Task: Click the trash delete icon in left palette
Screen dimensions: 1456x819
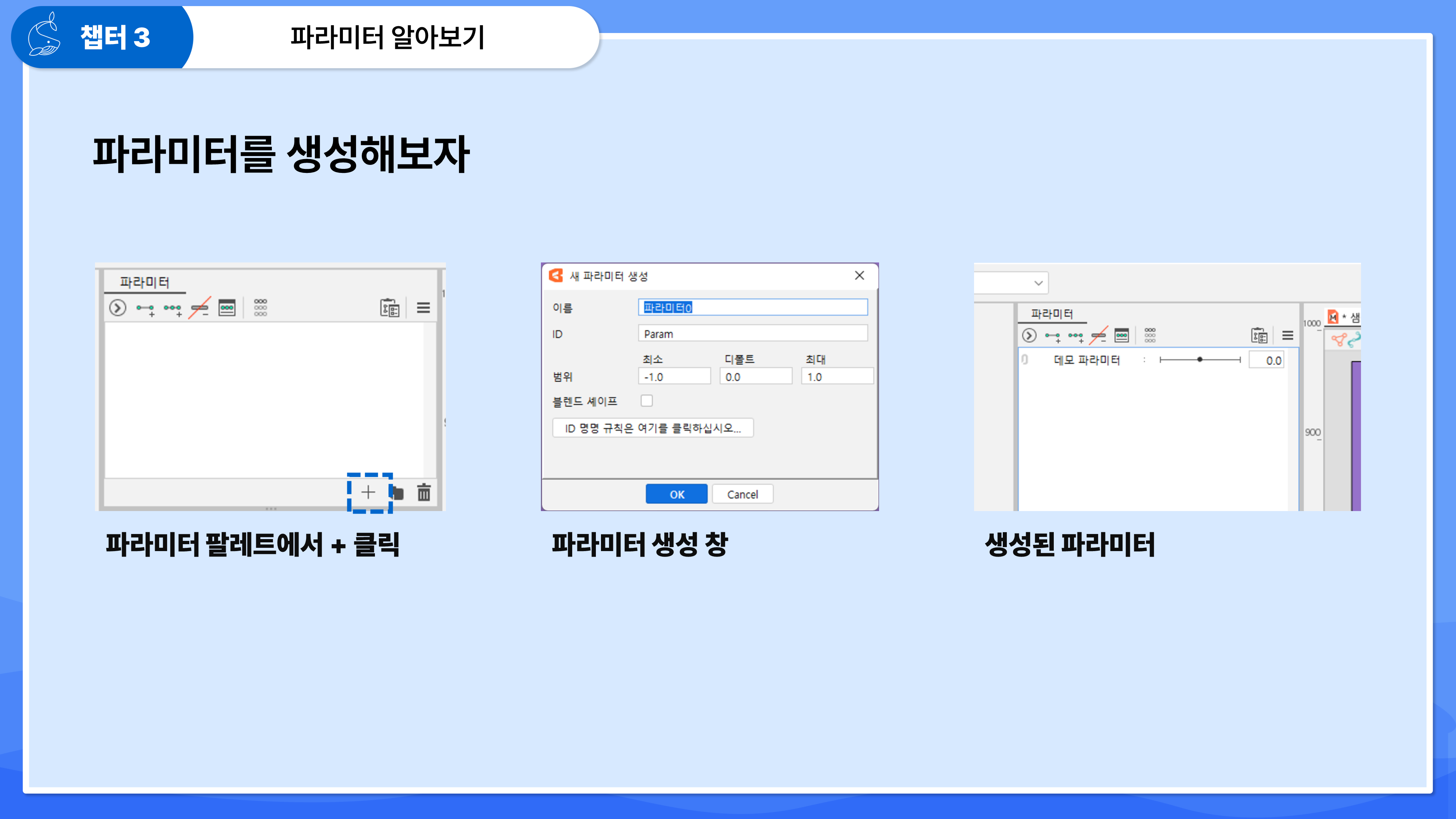Action: (423, 492)
